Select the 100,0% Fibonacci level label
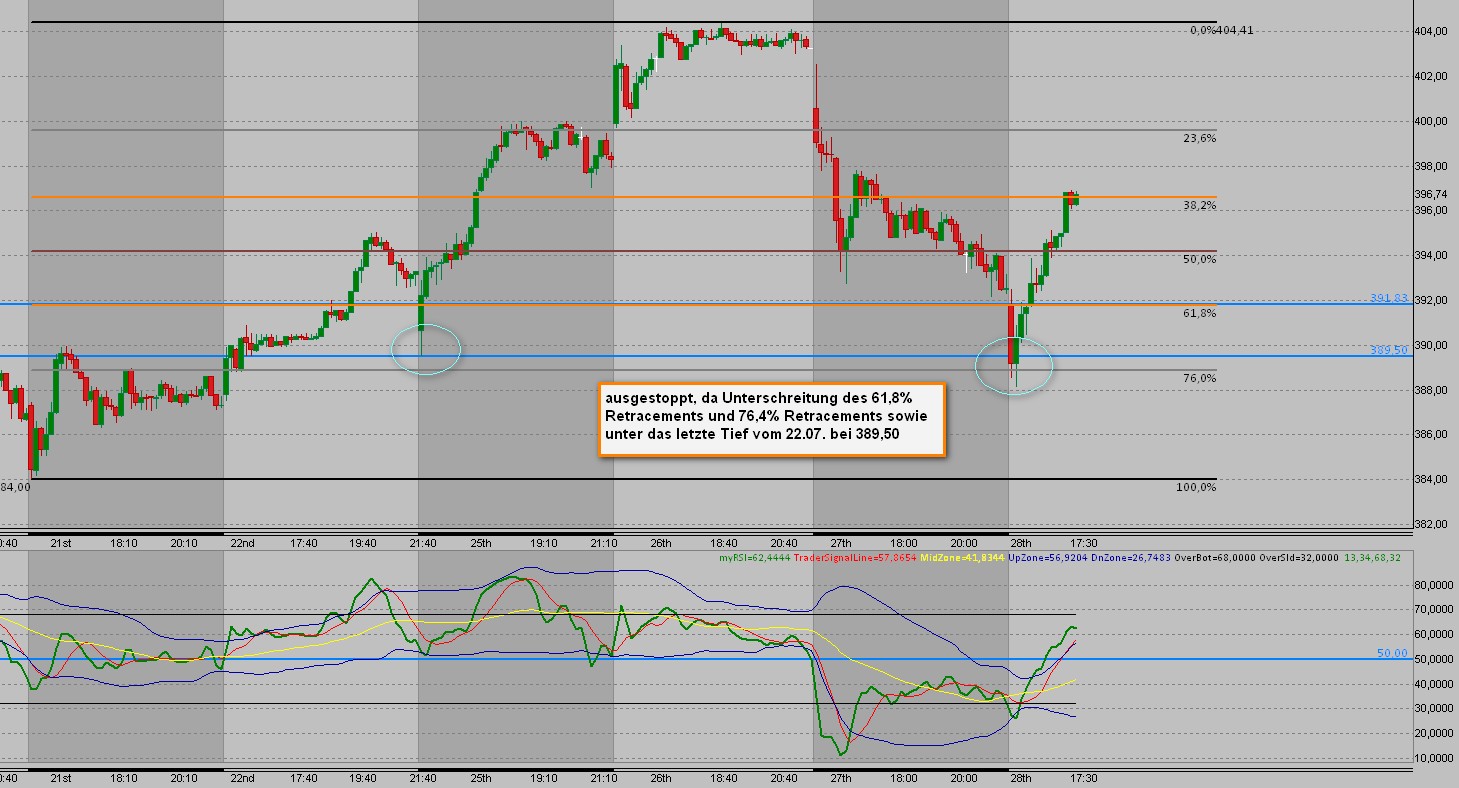This screenshot has width=1459, height=788. click(1197, 487)
